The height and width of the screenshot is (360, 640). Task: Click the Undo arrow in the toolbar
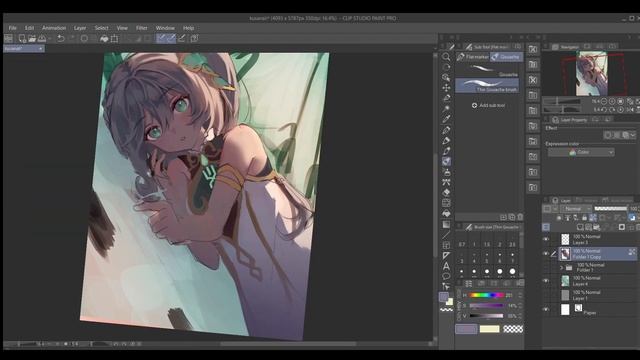point(61,38)
